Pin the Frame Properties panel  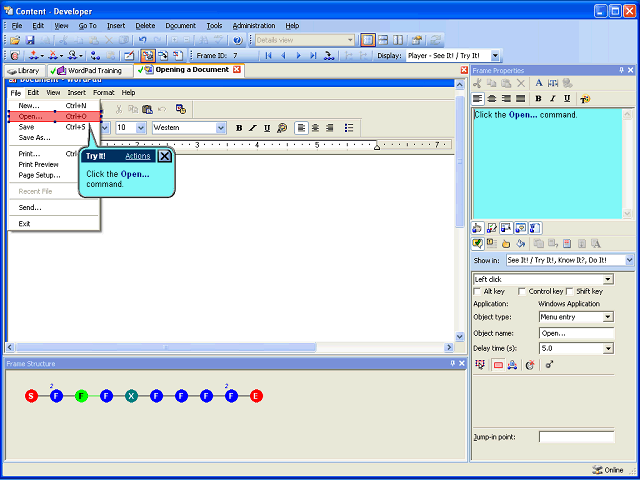(x=622, y=70)
